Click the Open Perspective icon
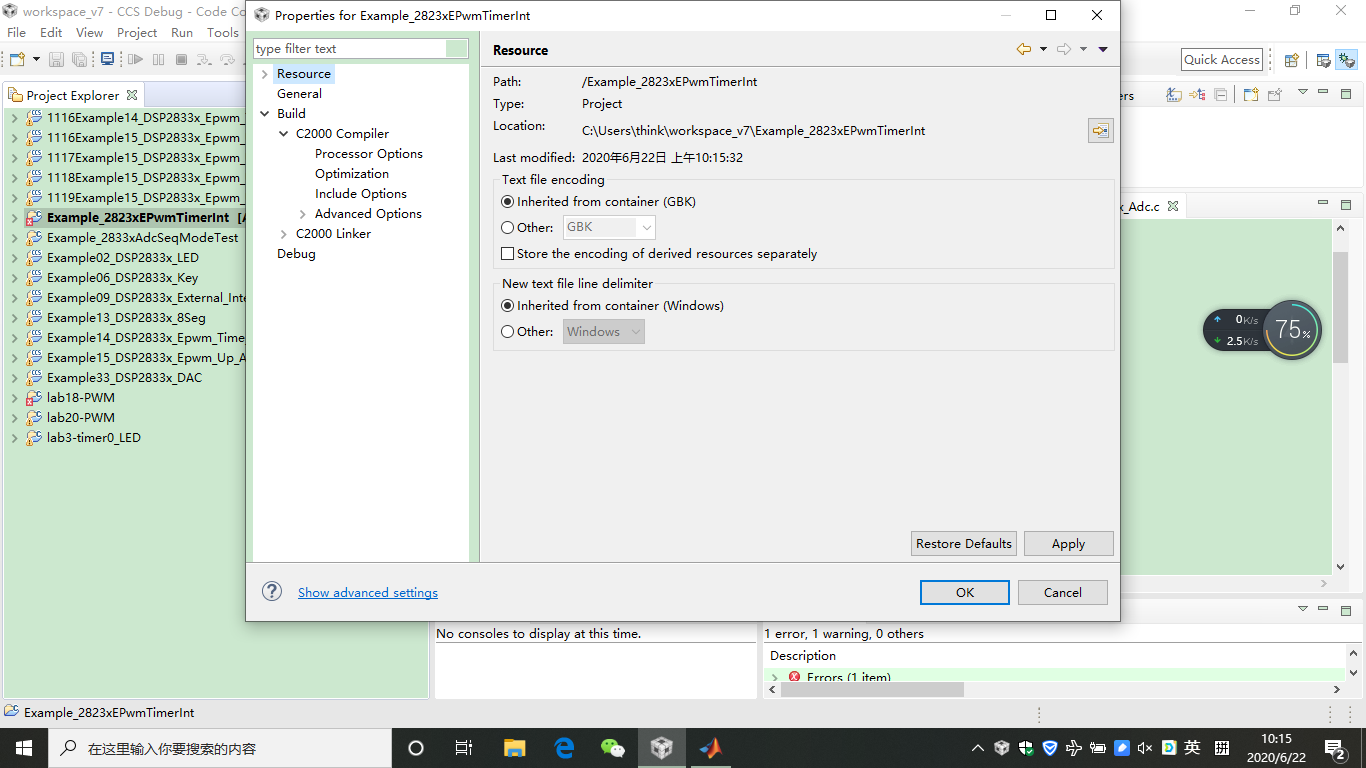The height and width of the screenshot is (768, 1366). (1291, 60)
